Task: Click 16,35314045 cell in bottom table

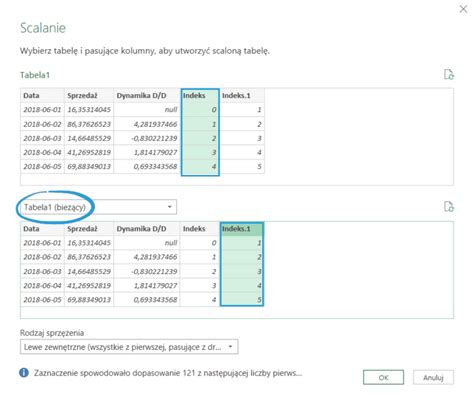Action: pos(89,243)
